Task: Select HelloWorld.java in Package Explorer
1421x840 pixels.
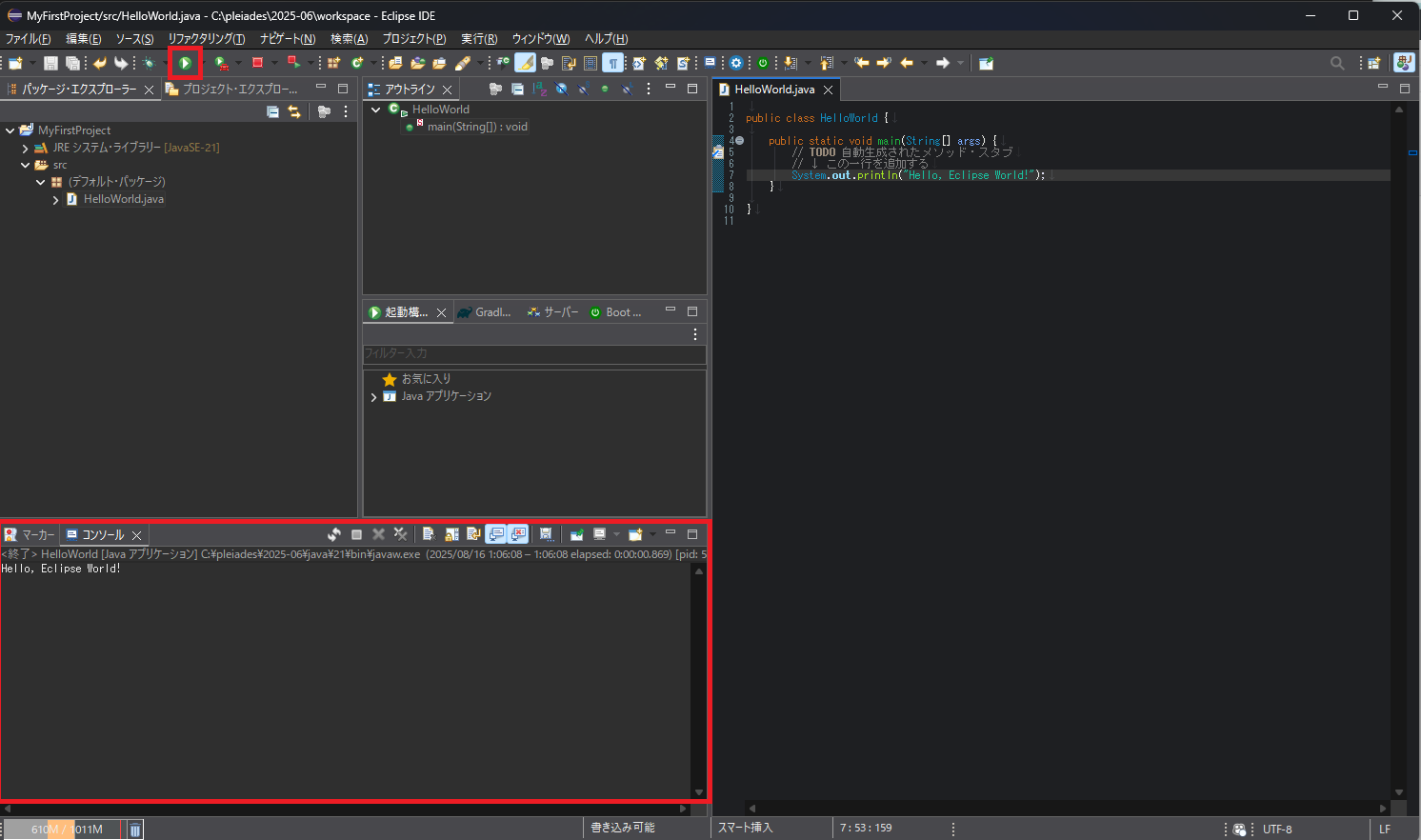Action: pyautogui.click(x=123, y=199)
